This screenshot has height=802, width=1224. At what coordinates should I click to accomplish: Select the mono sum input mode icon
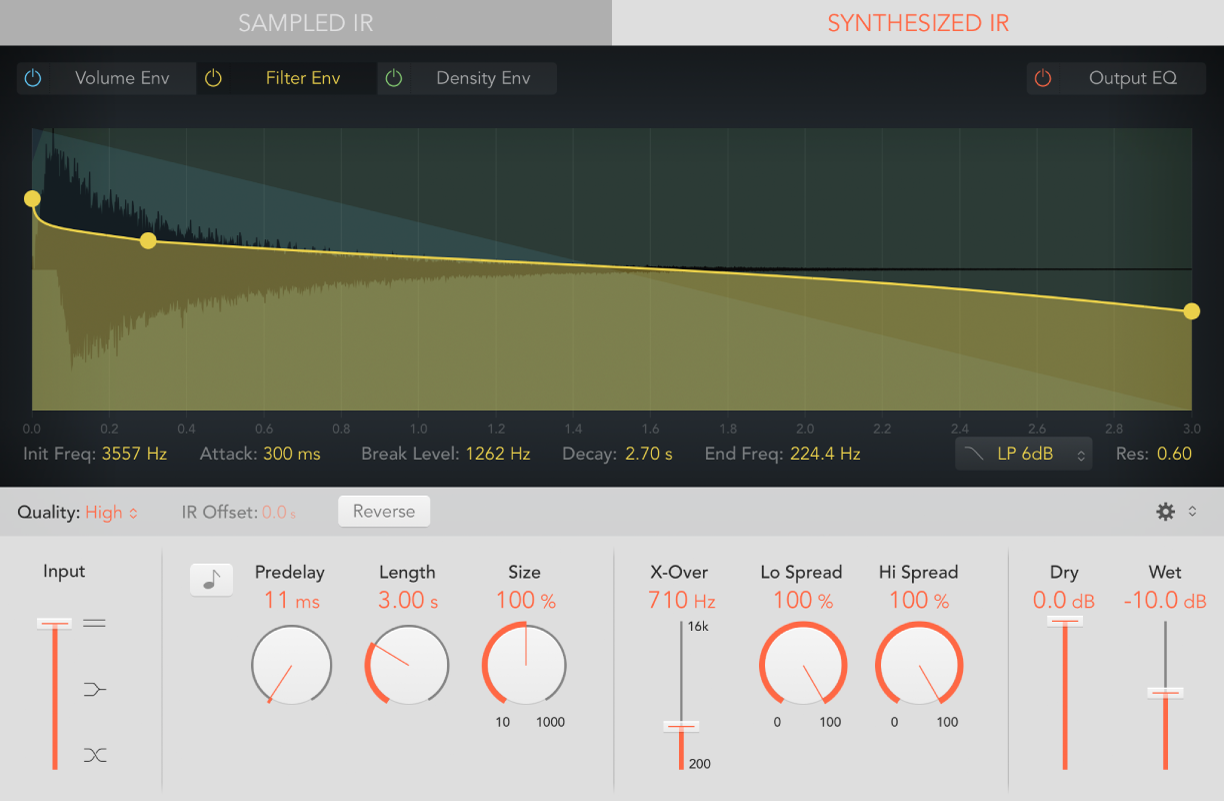[95, 689]
